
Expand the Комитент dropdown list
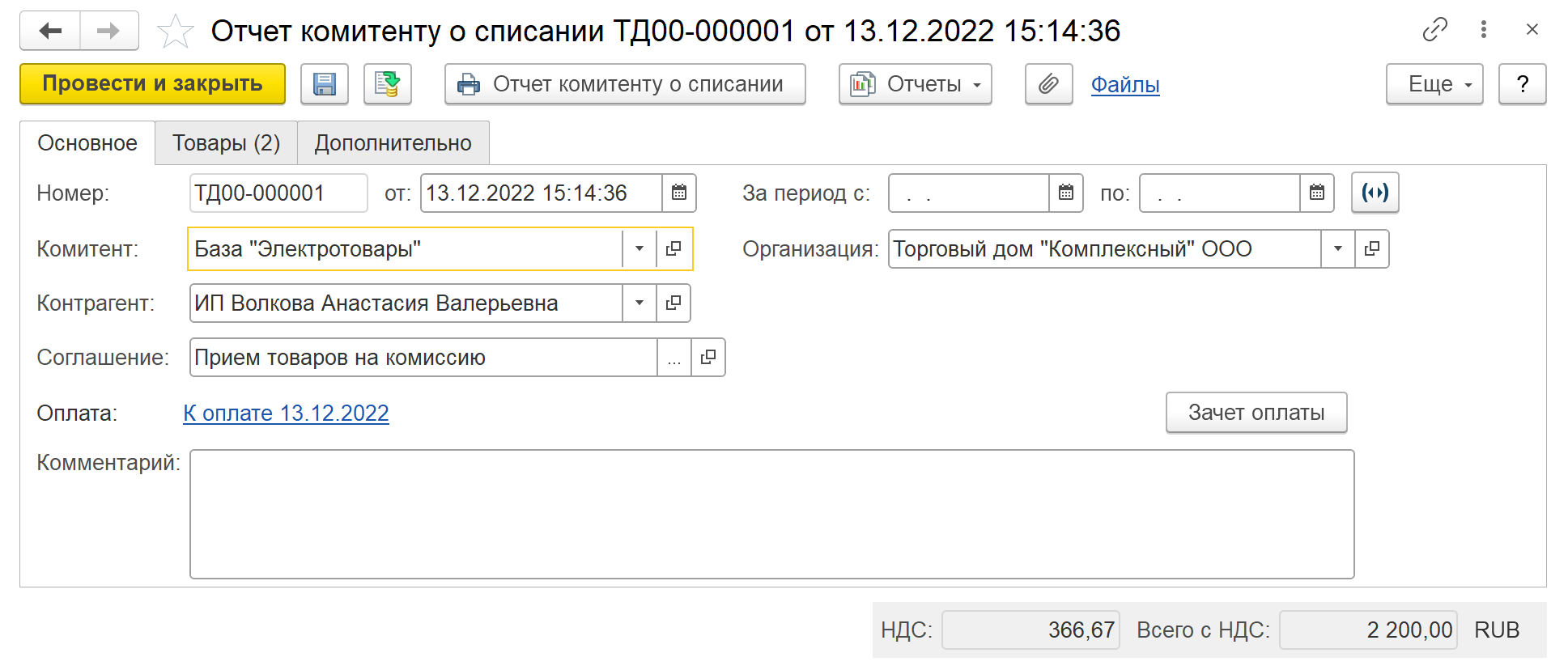640,249
